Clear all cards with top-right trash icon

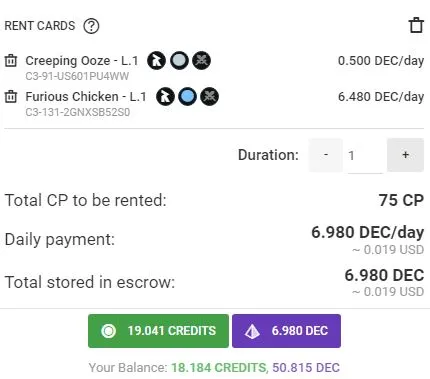416,25
